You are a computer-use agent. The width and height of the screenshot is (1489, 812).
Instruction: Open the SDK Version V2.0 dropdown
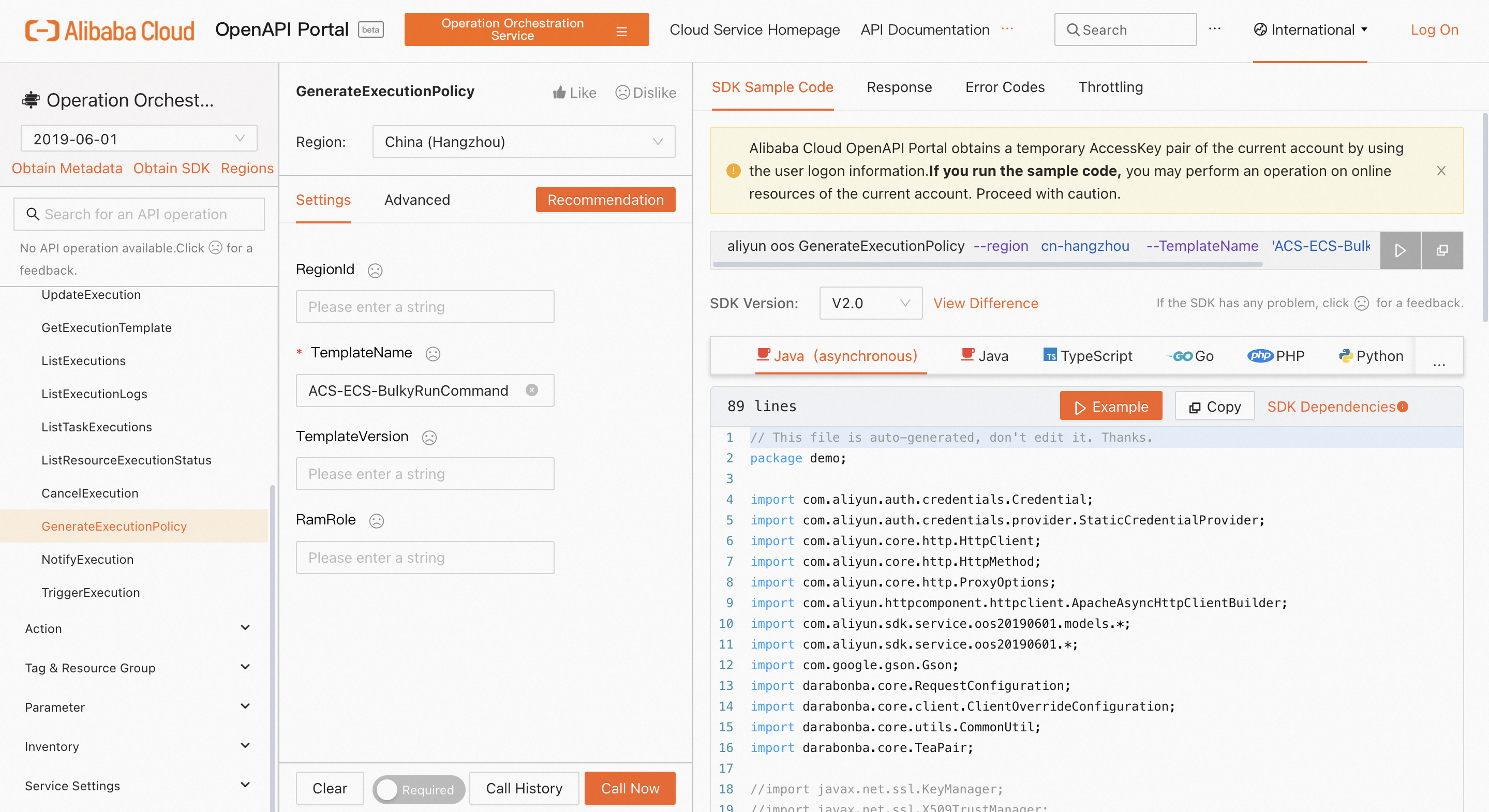[x=870, y=303]
